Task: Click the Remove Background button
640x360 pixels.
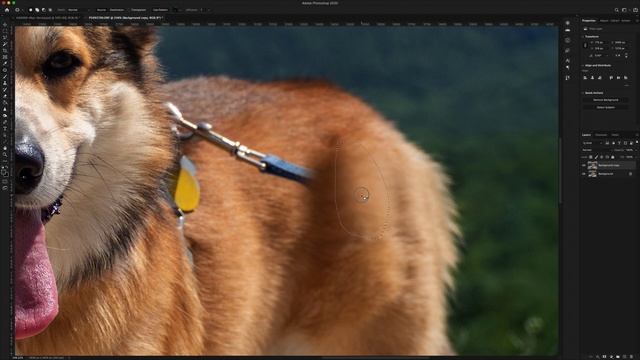Action: coord(606,100)
